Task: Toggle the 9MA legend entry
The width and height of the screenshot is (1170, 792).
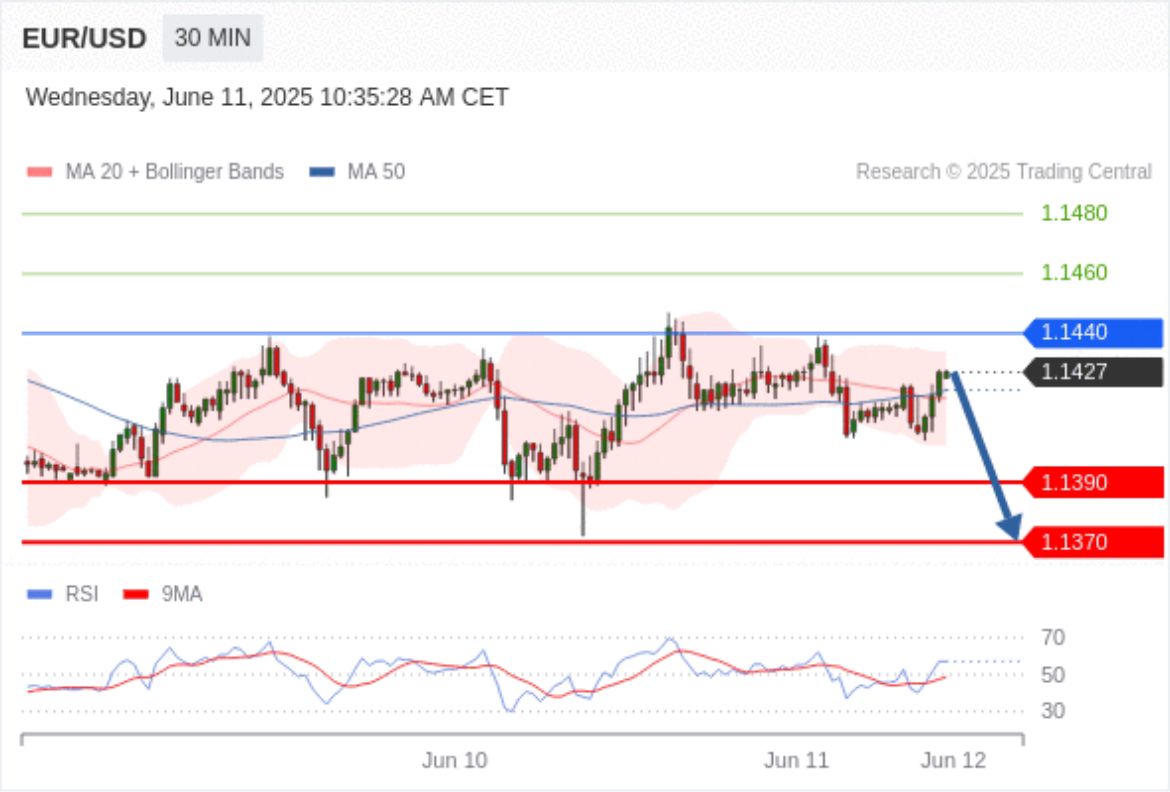Action: pos(181,595)
